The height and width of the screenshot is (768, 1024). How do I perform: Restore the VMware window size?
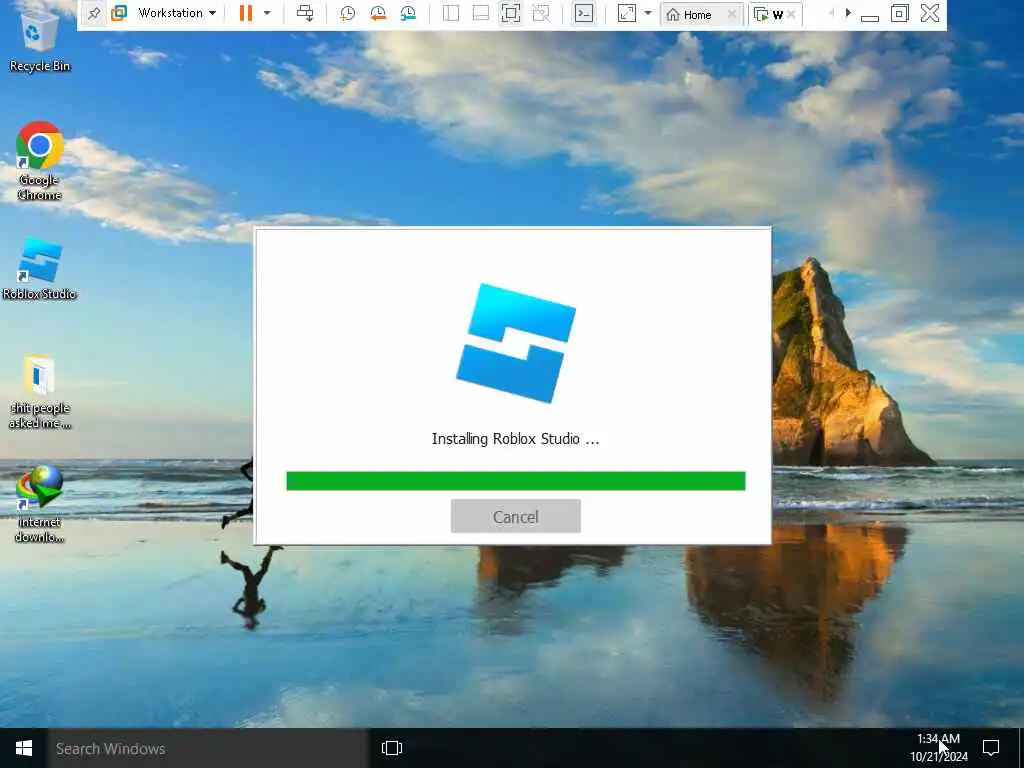[899, 13]
